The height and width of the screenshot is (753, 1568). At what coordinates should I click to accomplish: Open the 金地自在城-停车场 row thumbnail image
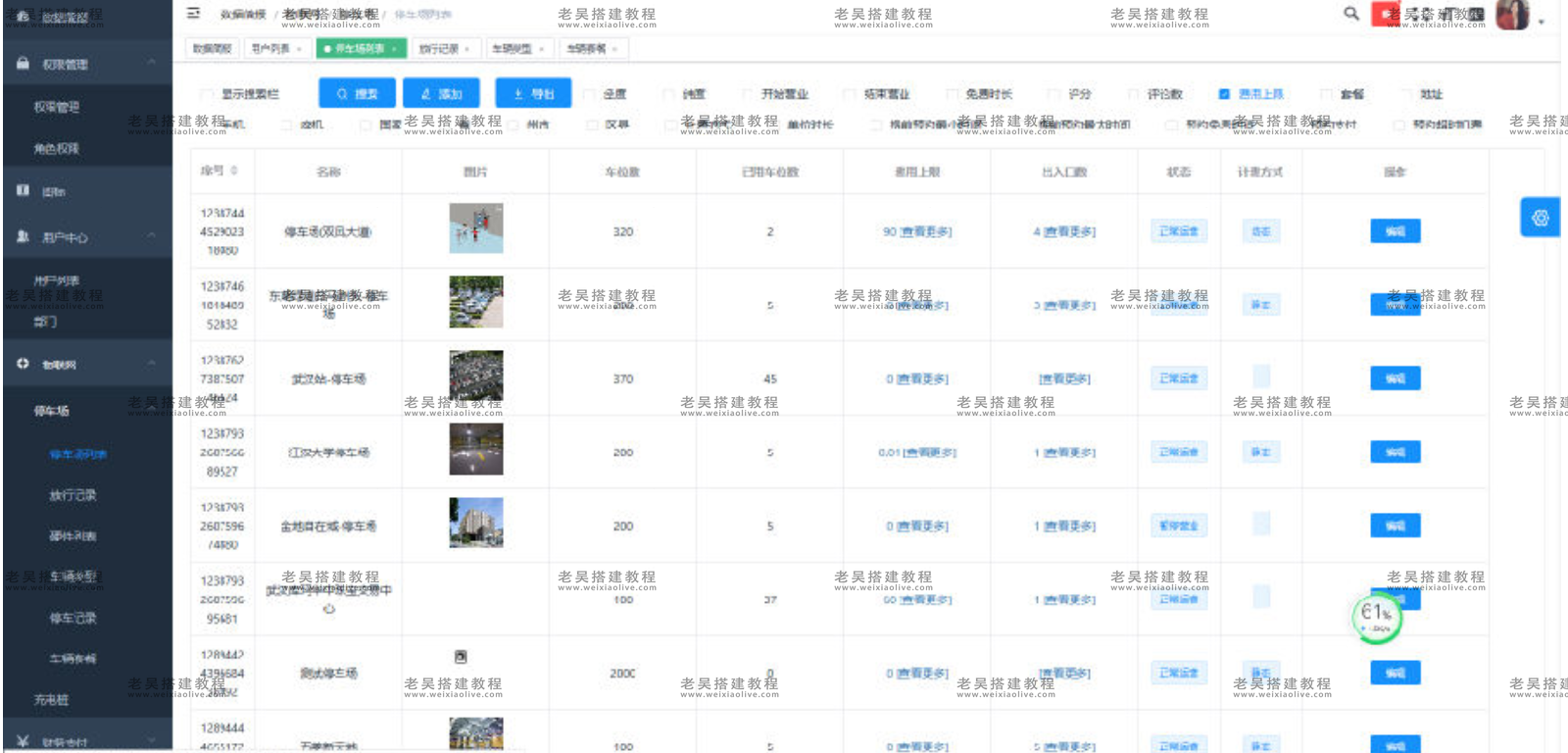tap(476, 523)
